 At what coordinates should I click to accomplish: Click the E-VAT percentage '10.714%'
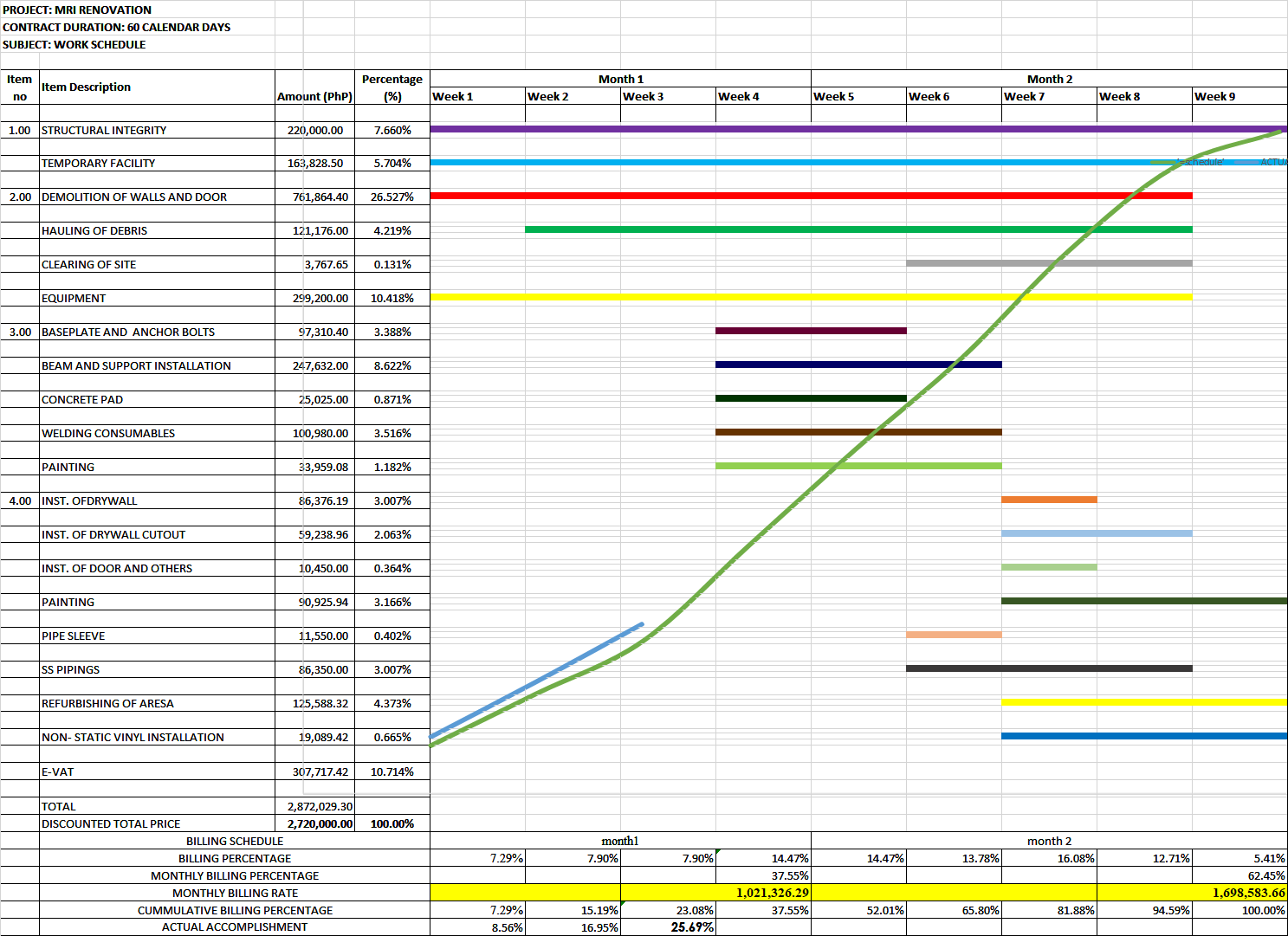392,771
